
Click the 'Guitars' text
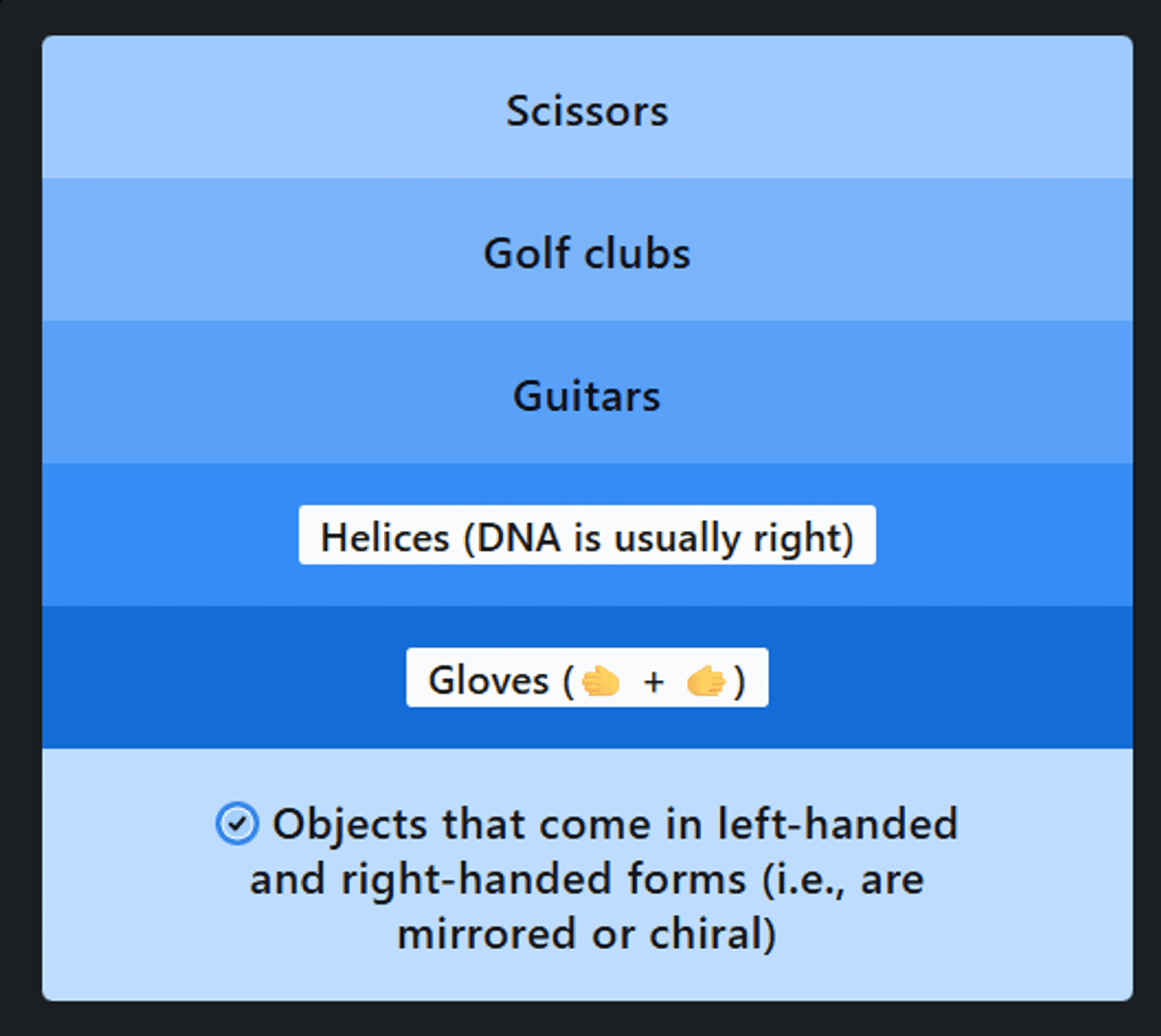[x=587, y=396]
